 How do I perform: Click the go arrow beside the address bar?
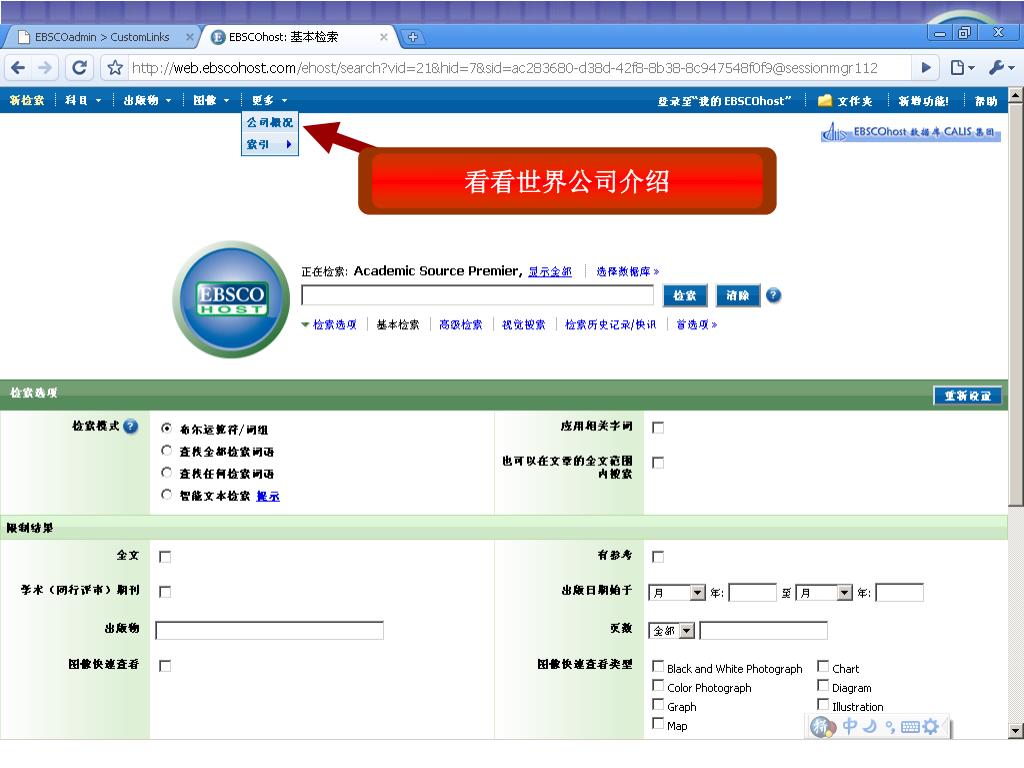(926, 67)
